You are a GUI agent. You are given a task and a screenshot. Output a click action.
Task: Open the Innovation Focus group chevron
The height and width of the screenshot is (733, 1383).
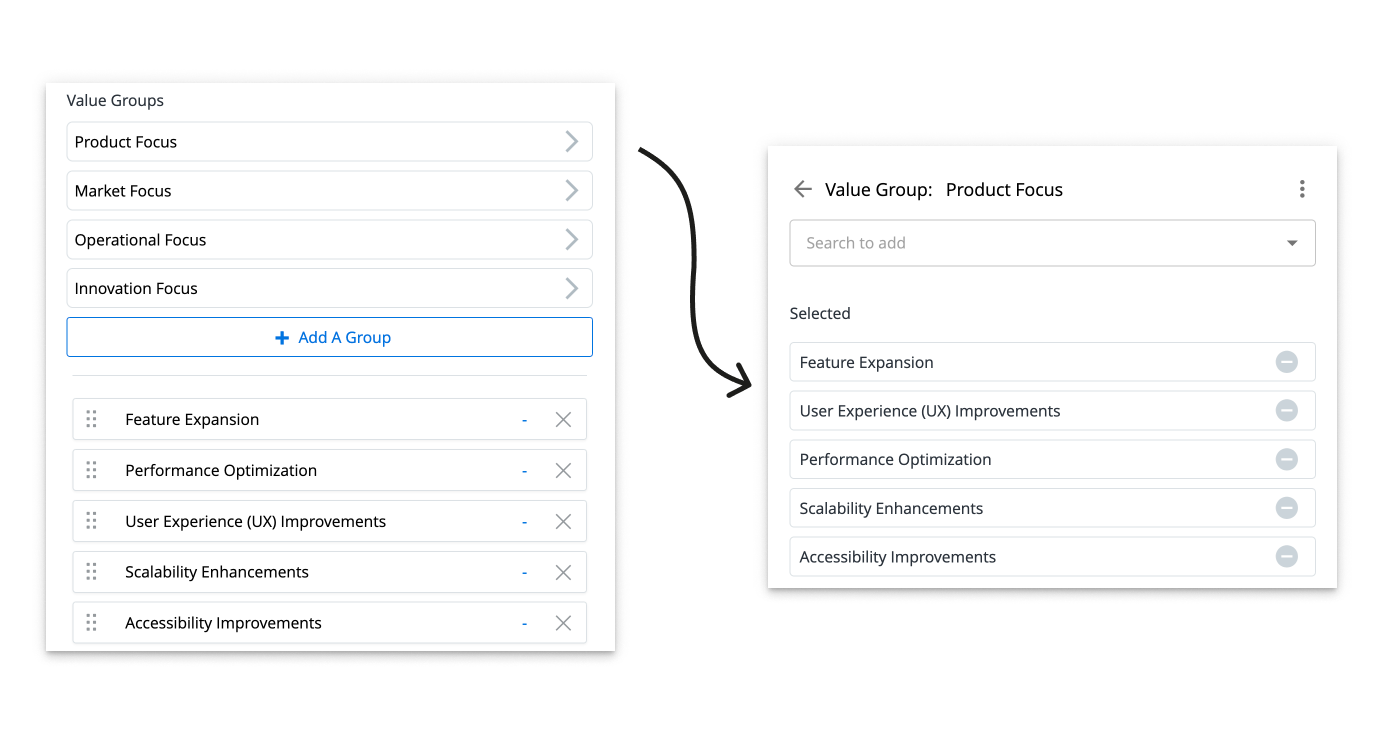pyautogui.click(x=571, y=289)
